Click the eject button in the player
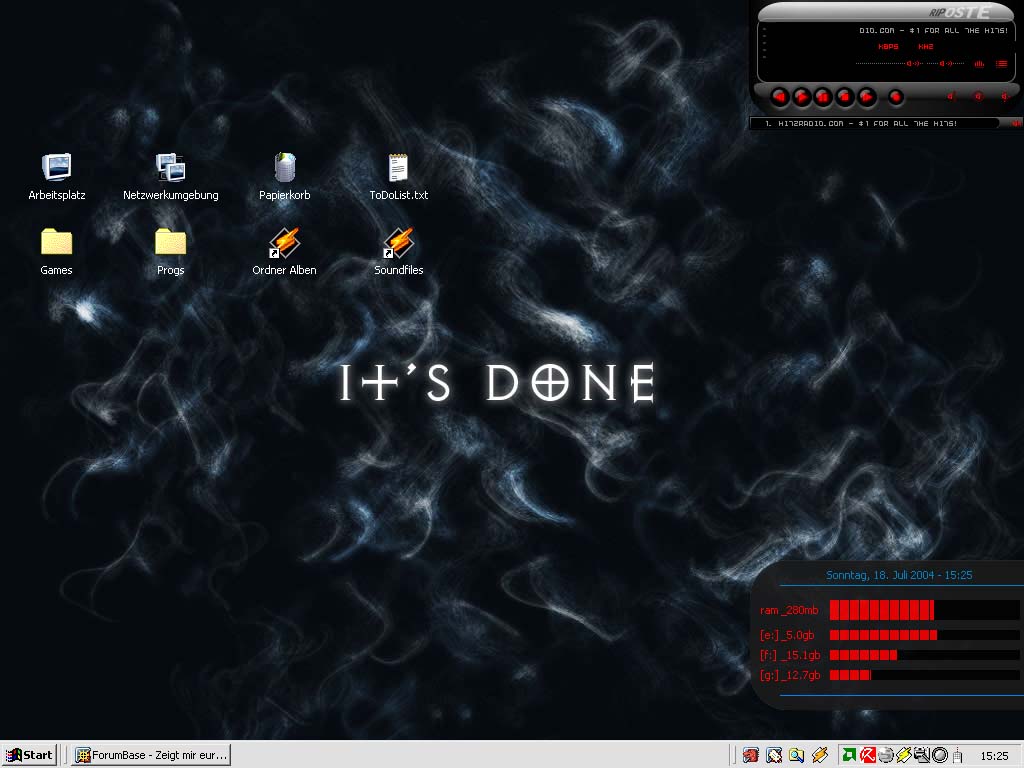1024x768 pixels. 896,97
